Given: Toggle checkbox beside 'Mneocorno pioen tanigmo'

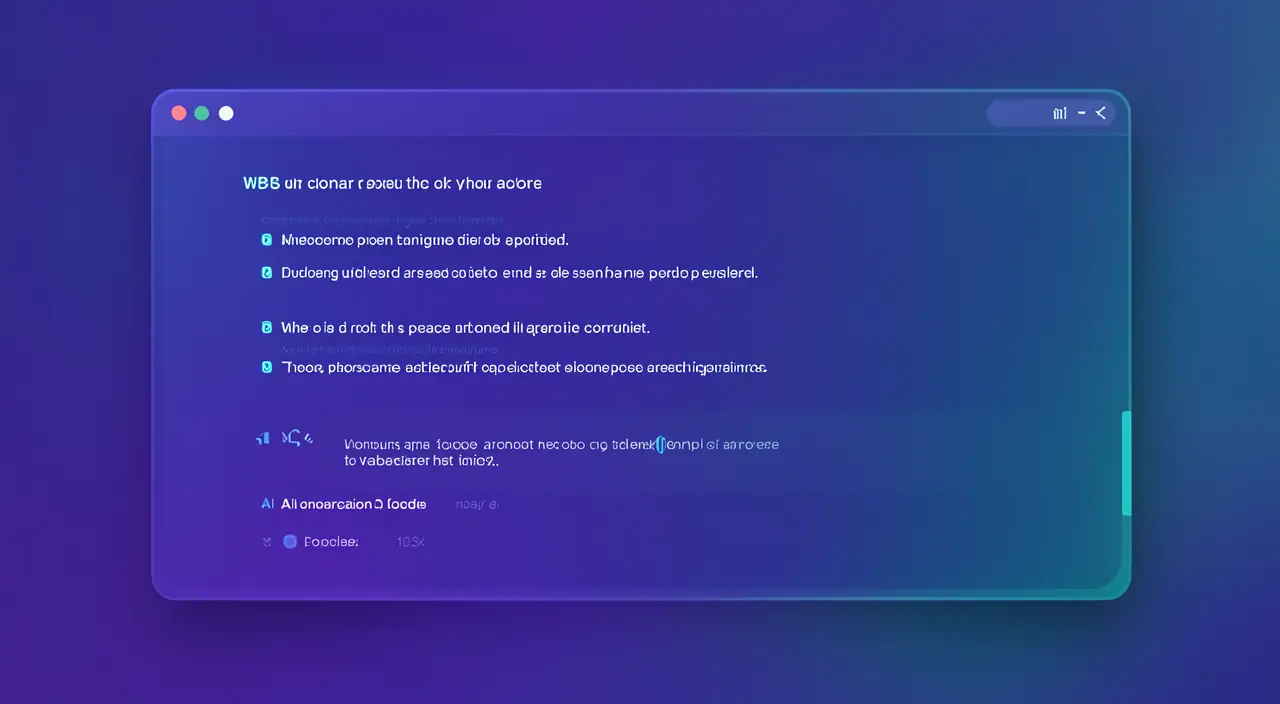Looking at the screenshot, I should pyautogui.click(x=266, y=240).
